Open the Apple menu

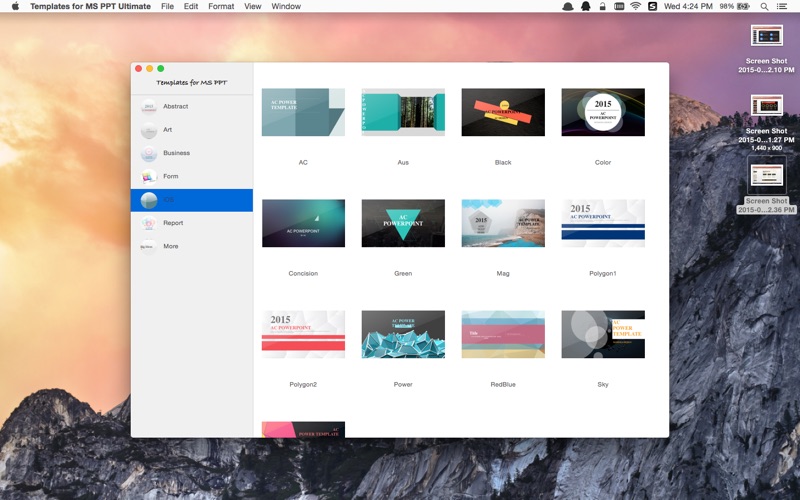pos(15,6)
